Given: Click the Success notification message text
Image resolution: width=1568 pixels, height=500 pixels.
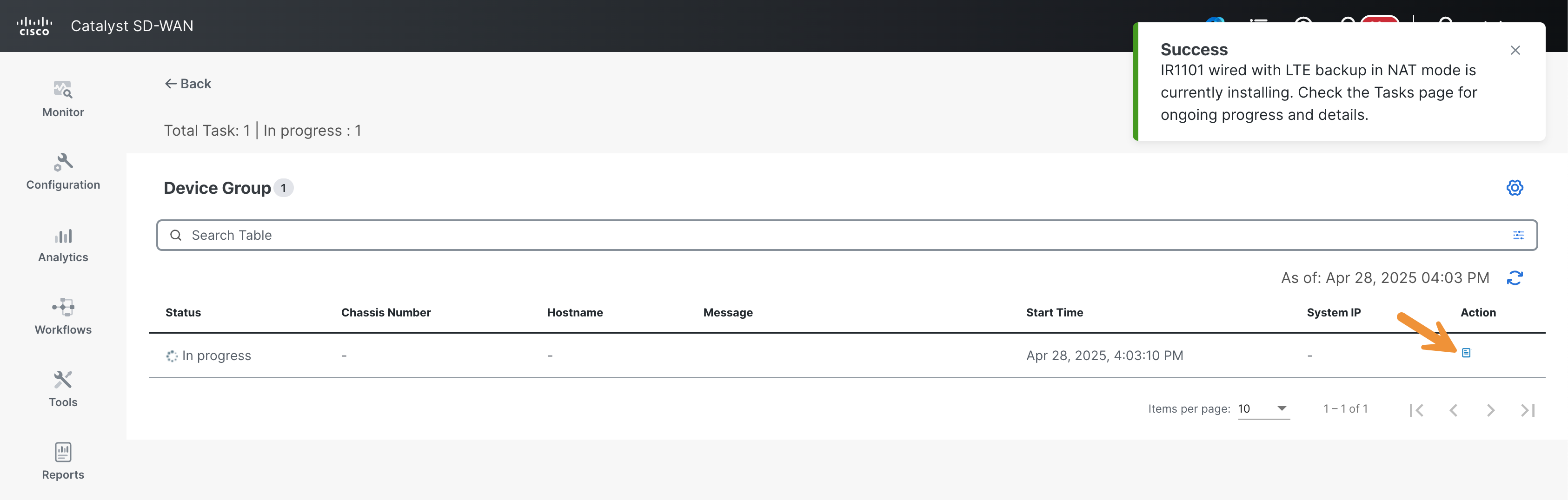Looking at the screenshot, I should pyautogui.click(x=1318, y=92).
